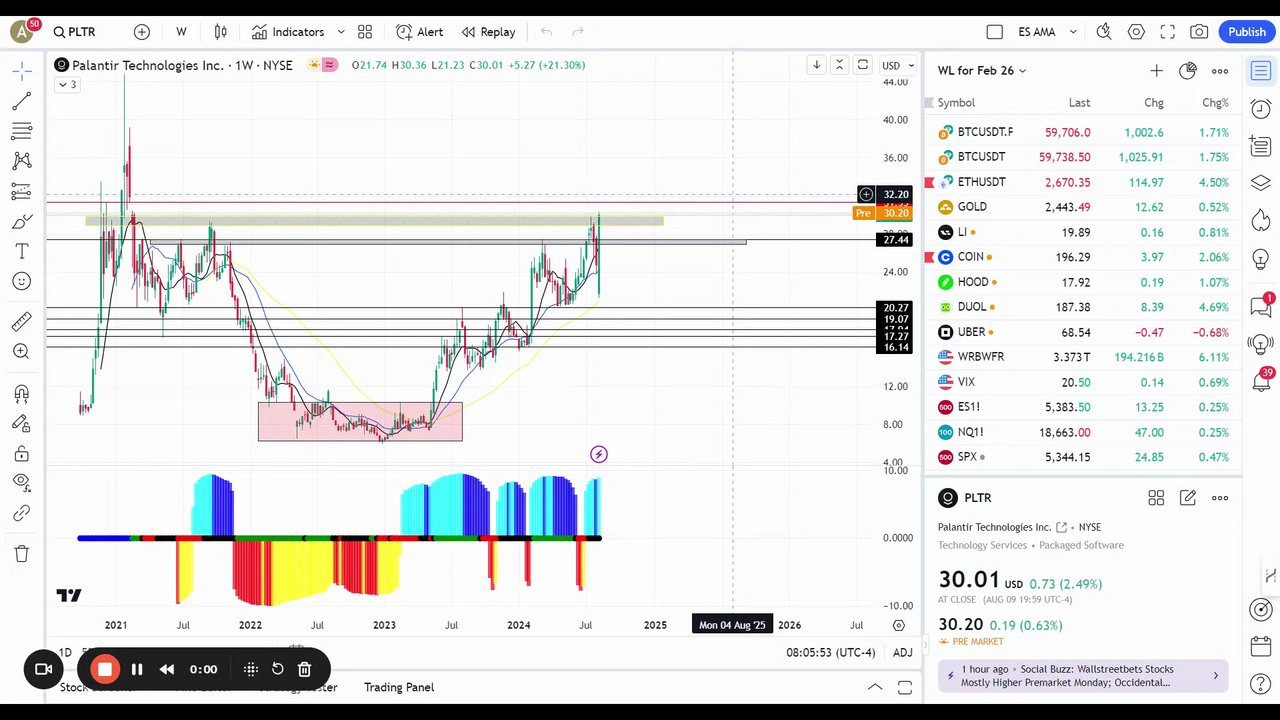The height and width of the screenshot is (720, 1280).
Task: Select the text annotation tool
Action: 22,251
